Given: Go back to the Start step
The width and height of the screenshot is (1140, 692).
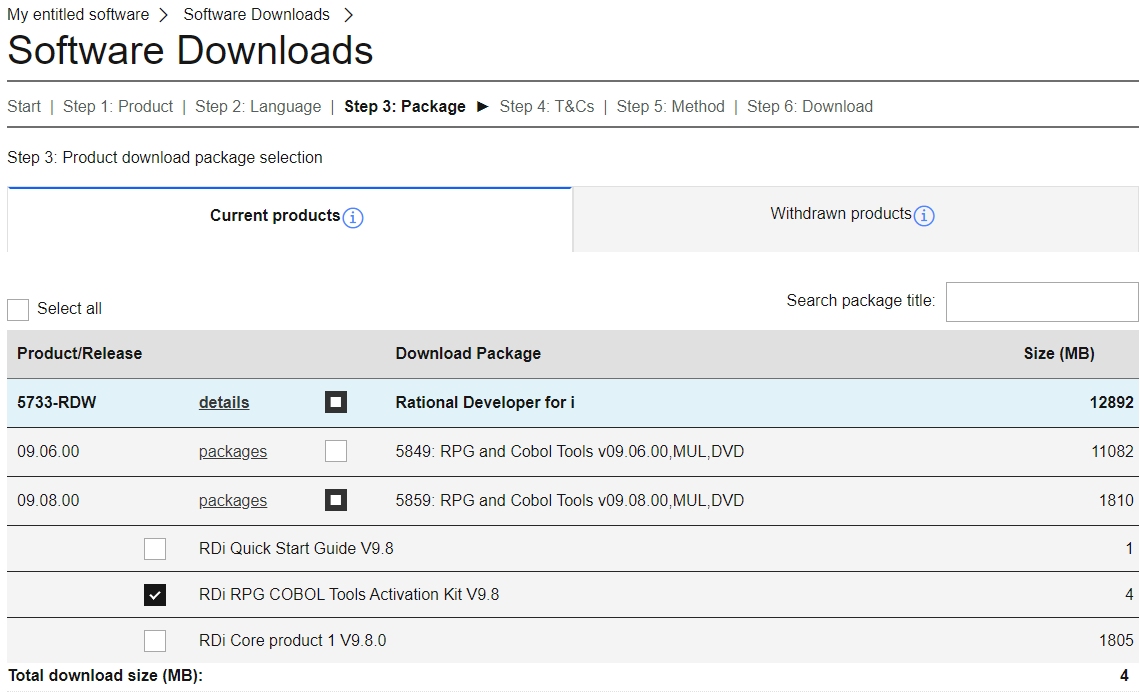Looking at the screenshot, I should tap(24, 107).
